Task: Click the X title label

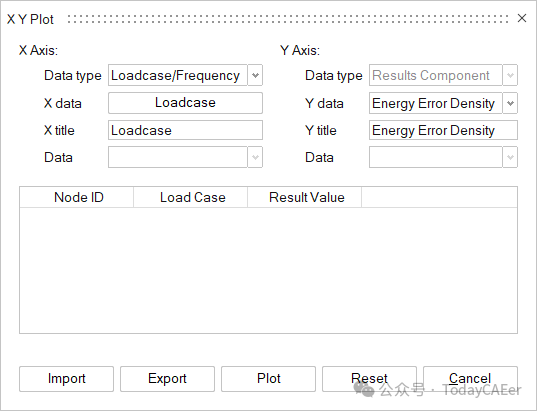Action: 59,130
